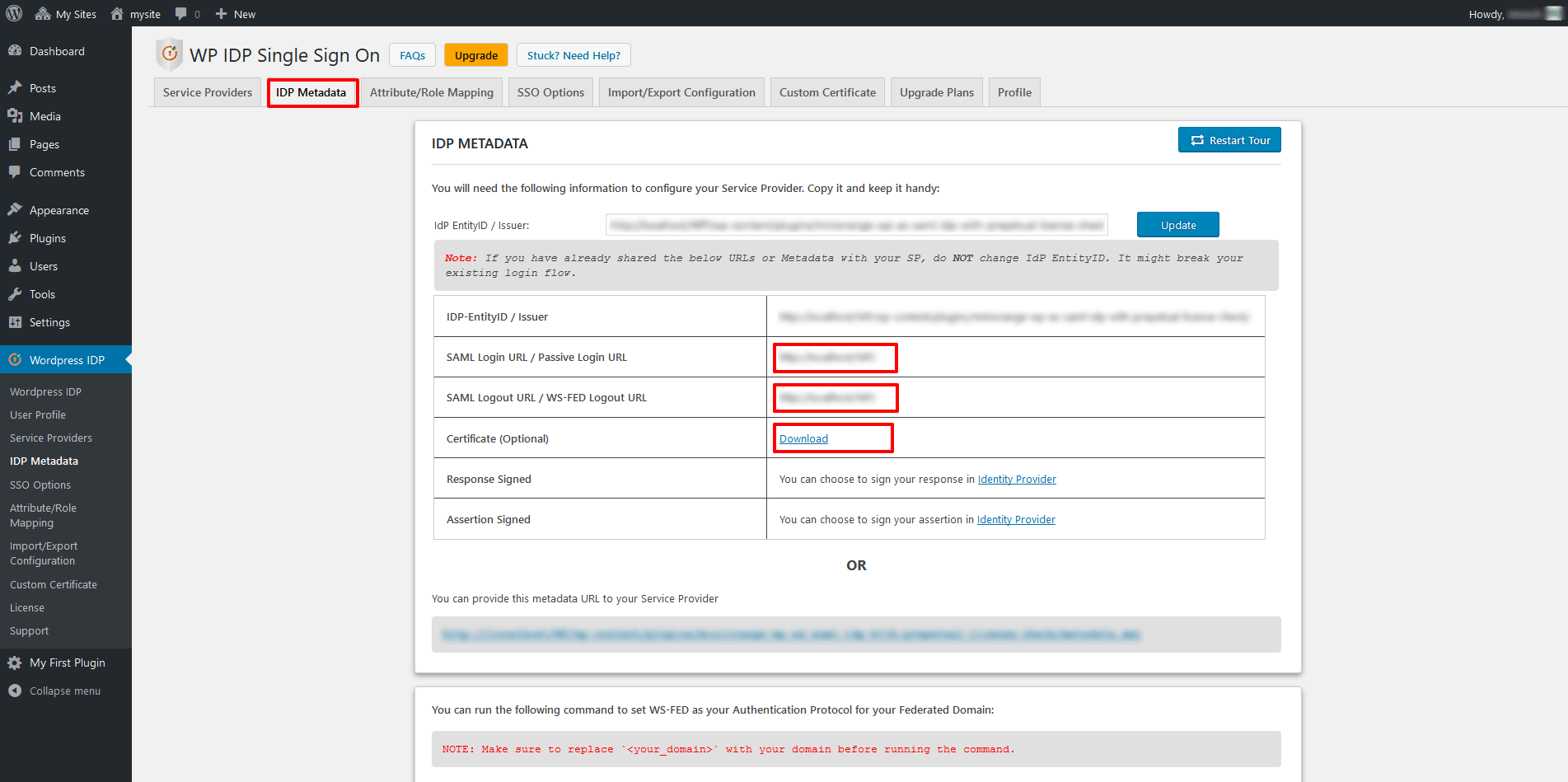Click the Users person icon
Screen dimensions: 1568x782
point(15,265)
